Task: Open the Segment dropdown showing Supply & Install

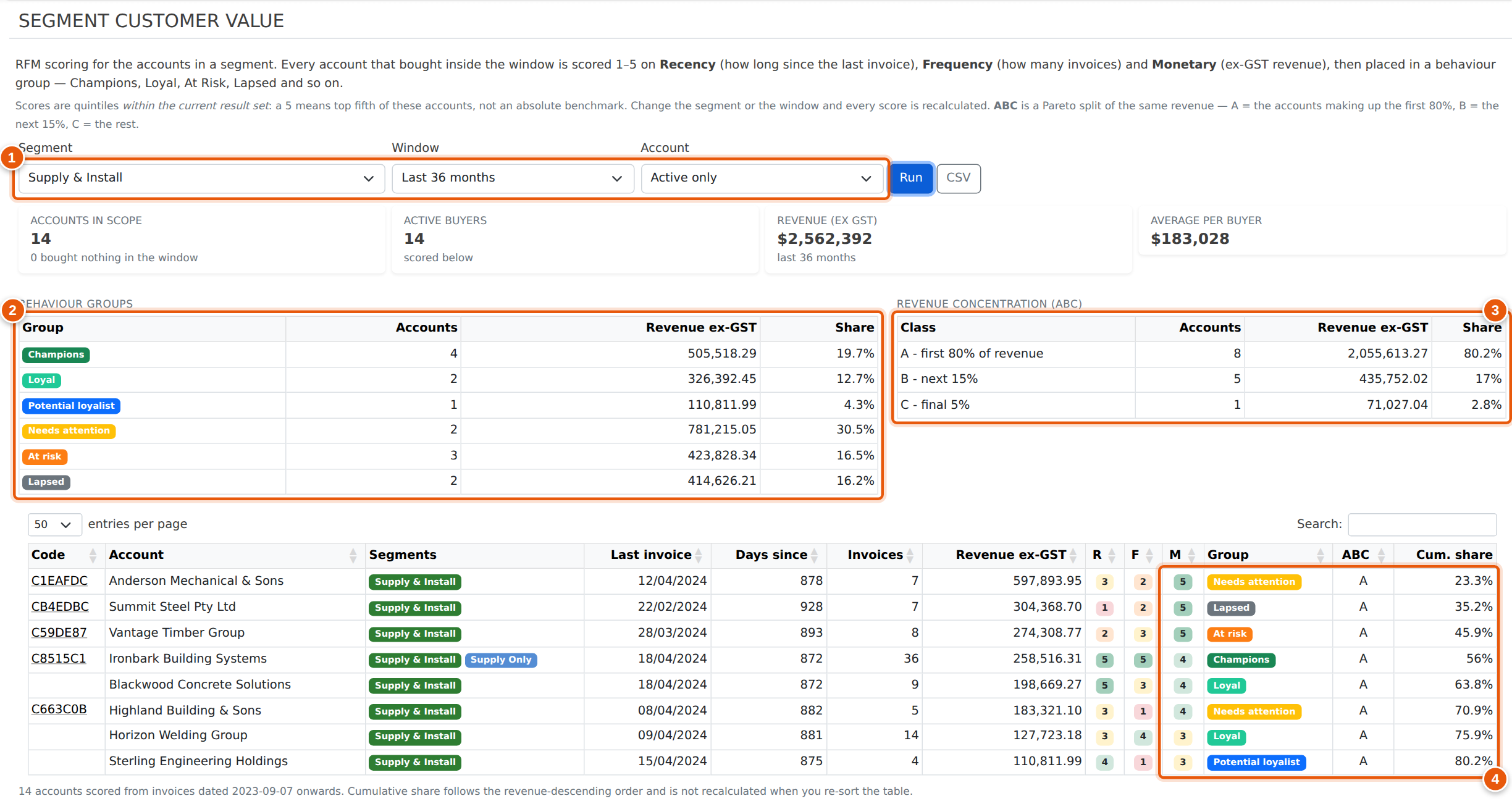Action: tap(201, 178)
